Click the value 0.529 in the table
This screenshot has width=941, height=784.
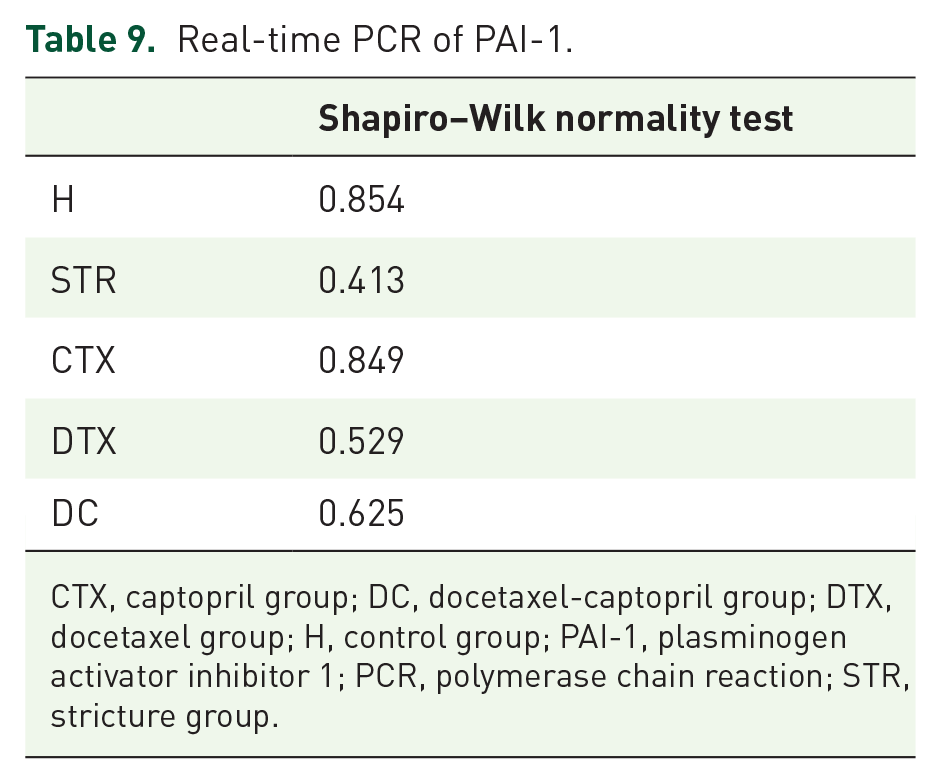click(361, 440)
